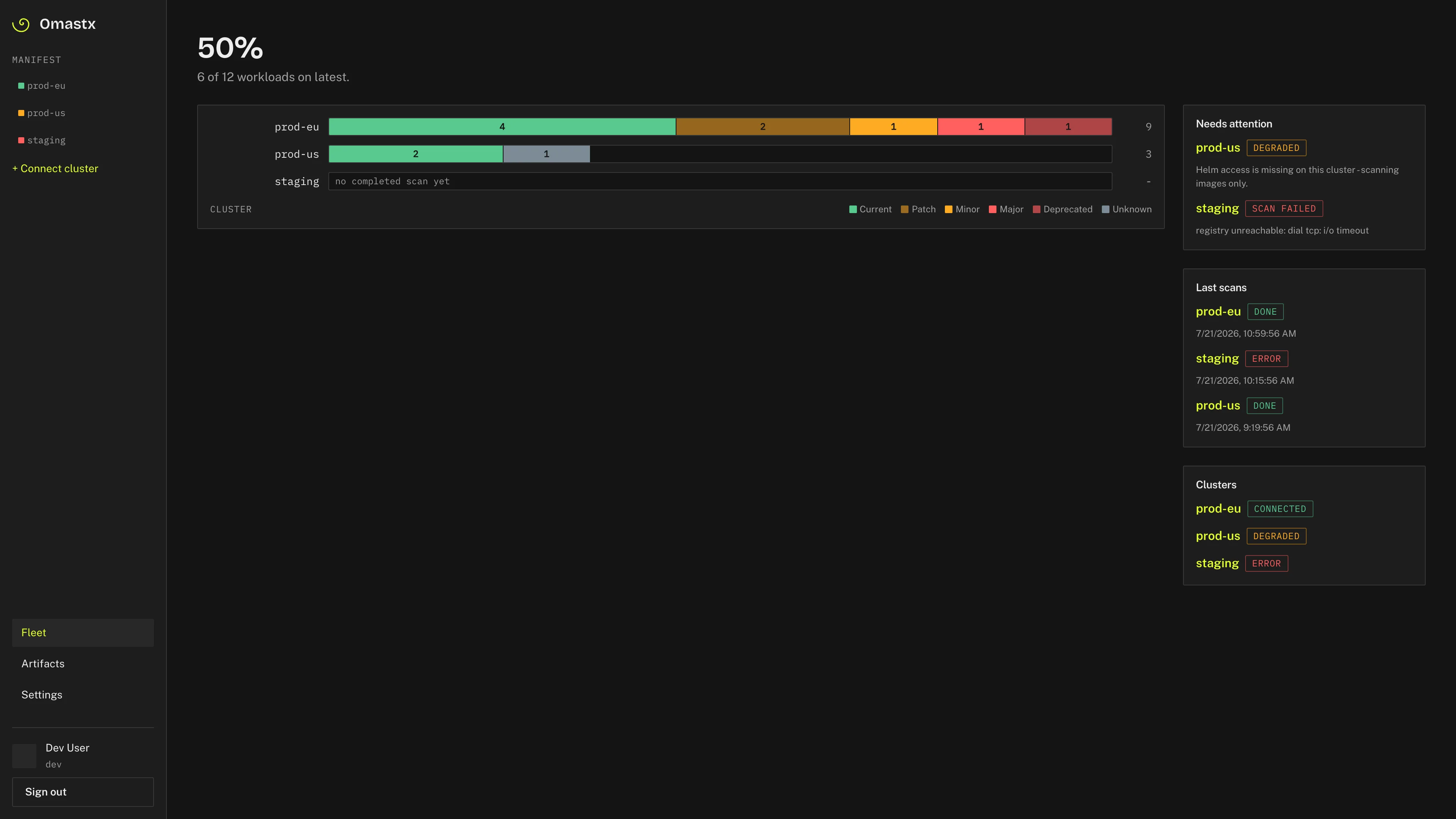The width and height of the screenshot is (1456, 819).
Task: Open the Artifacts section
Action: coord(83,664)
